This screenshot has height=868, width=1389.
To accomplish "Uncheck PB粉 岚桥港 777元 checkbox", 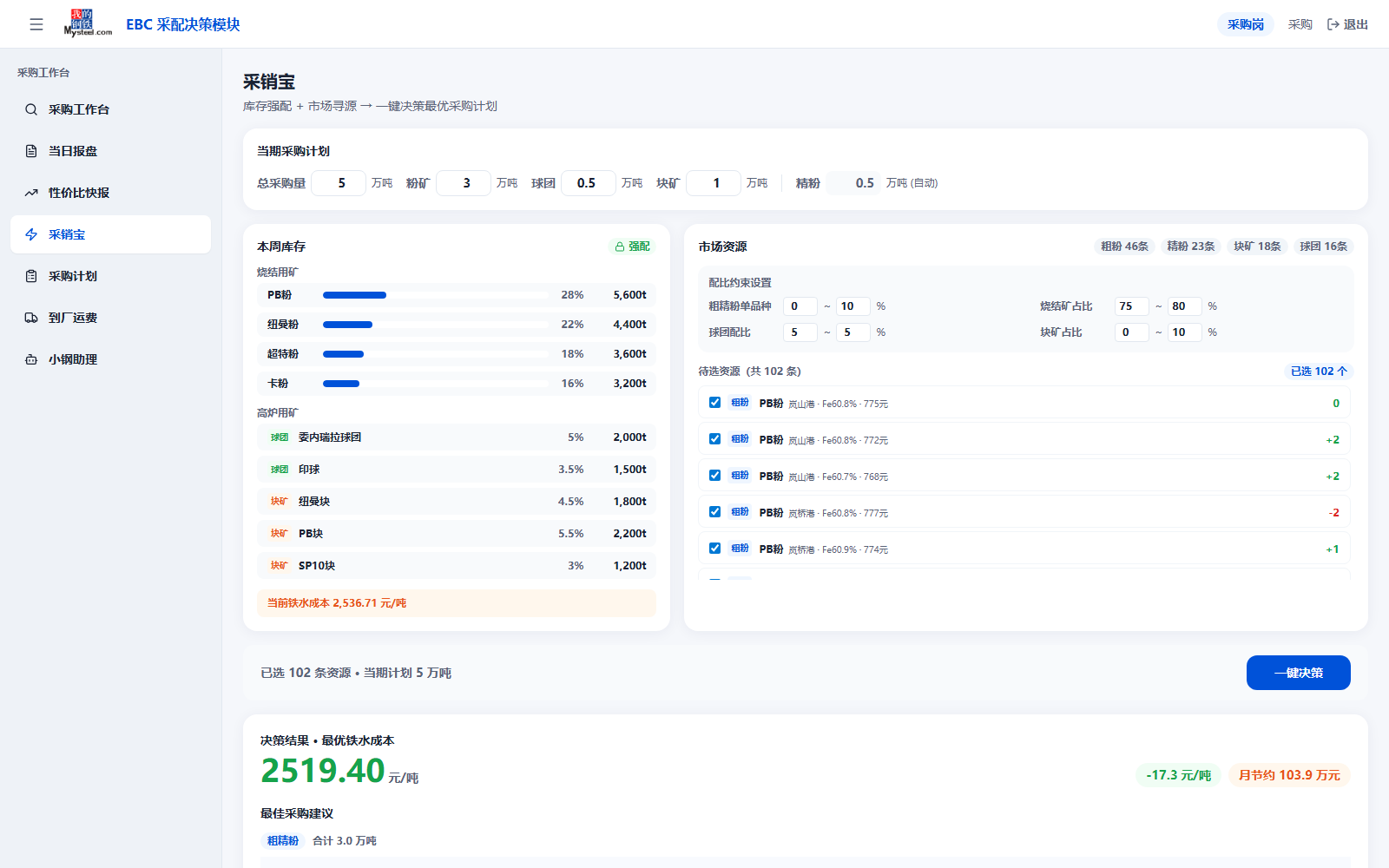I will point(714,512).
